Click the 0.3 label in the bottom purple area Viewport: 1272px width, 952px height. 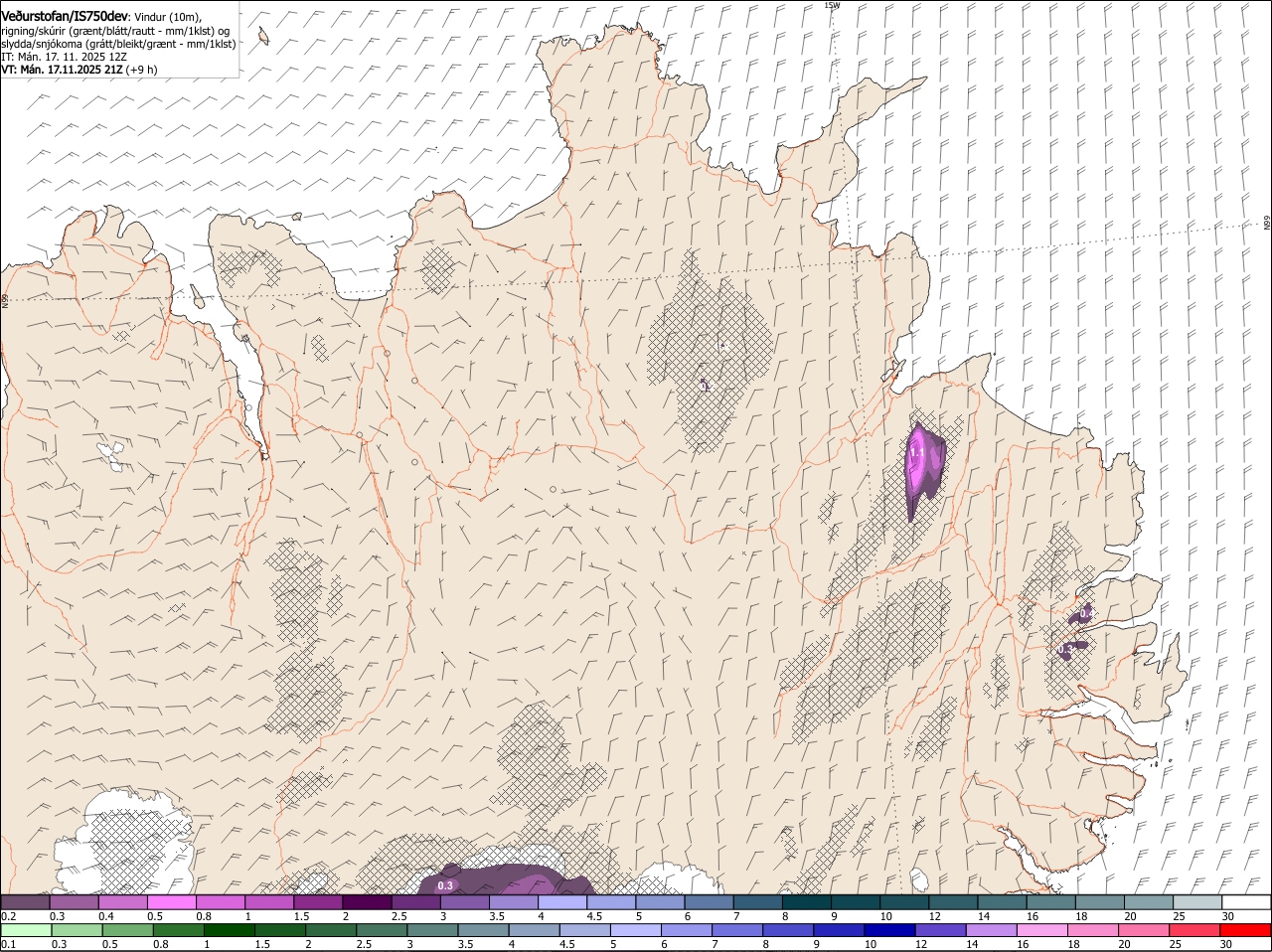pyautogui.click(x=445, y=885)
